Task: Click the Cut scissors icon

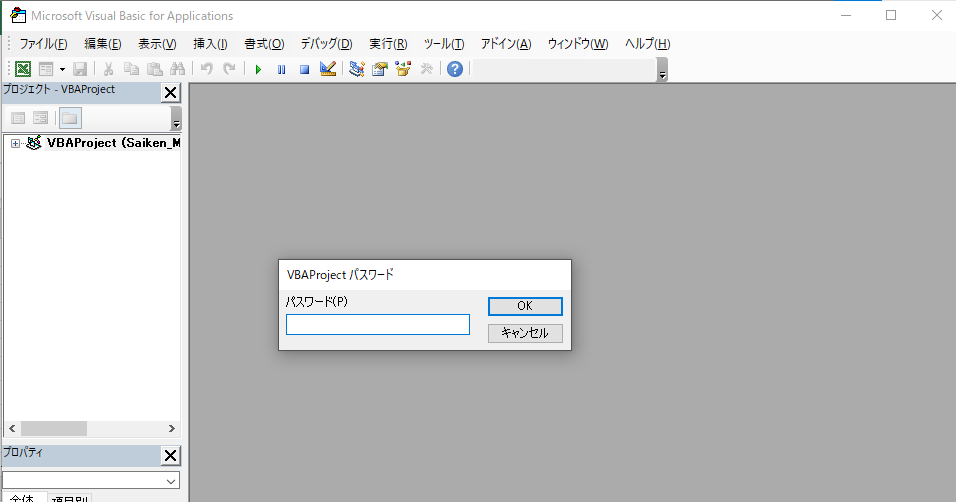Action: point(108,69)
